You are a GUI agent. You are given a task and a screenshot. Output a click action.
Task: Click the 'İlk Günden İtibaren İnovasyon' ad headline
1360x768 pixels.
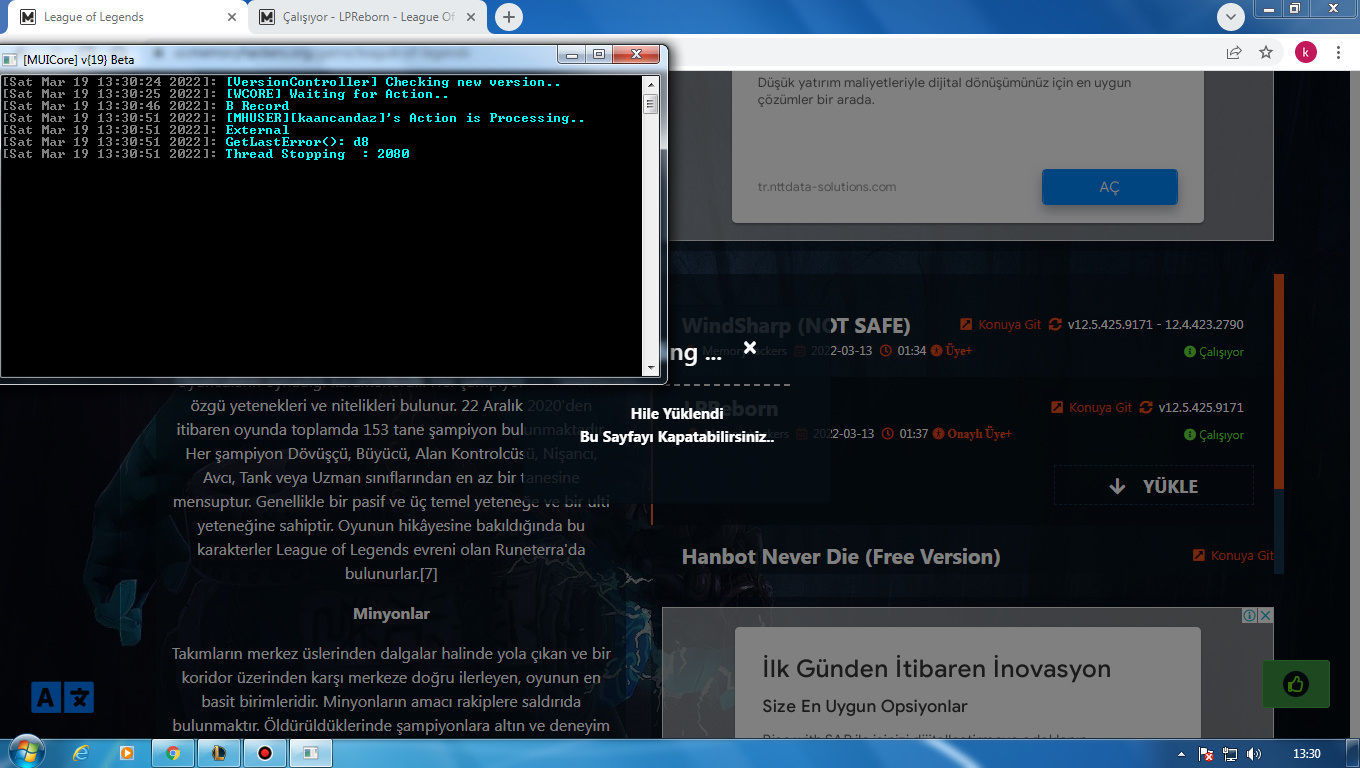click(x=936, y=668)
